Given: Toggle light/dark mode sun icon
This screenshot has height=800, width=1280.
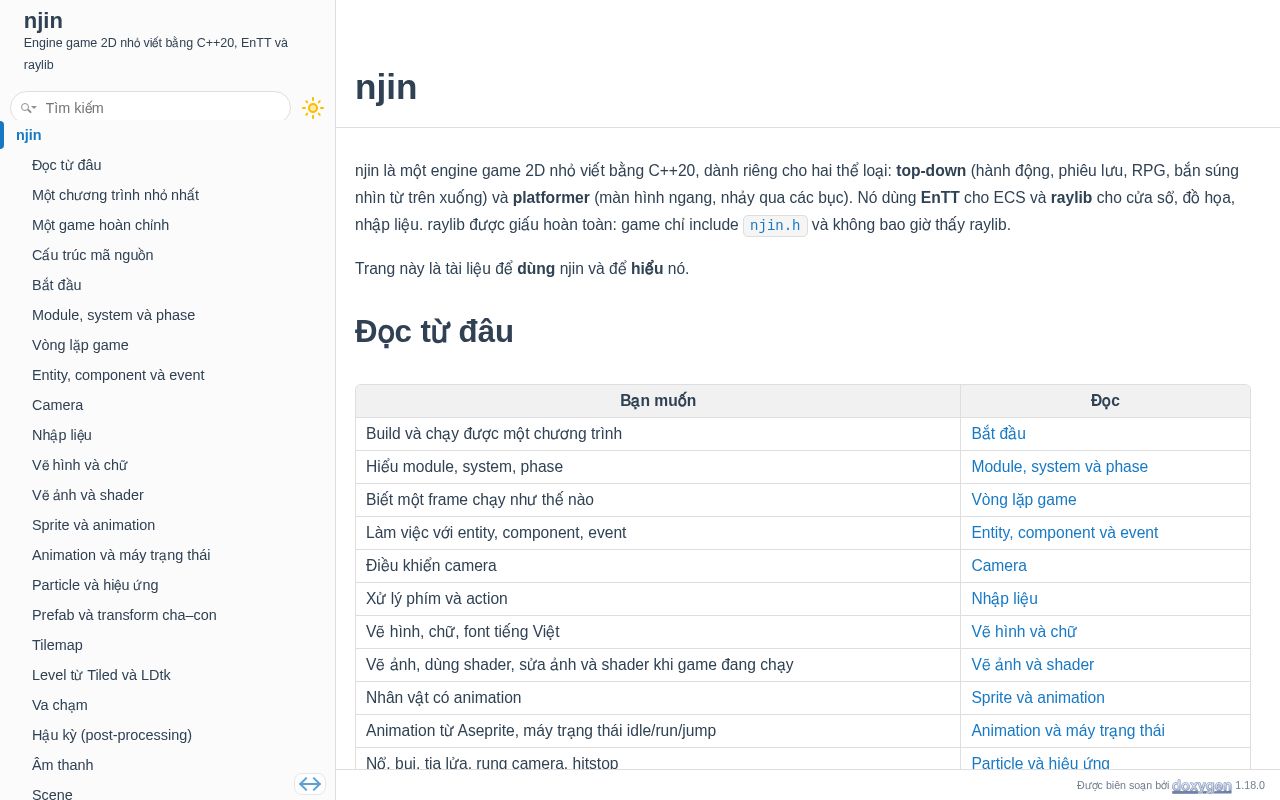Looking at the screenshot, I should coord(313,108).
